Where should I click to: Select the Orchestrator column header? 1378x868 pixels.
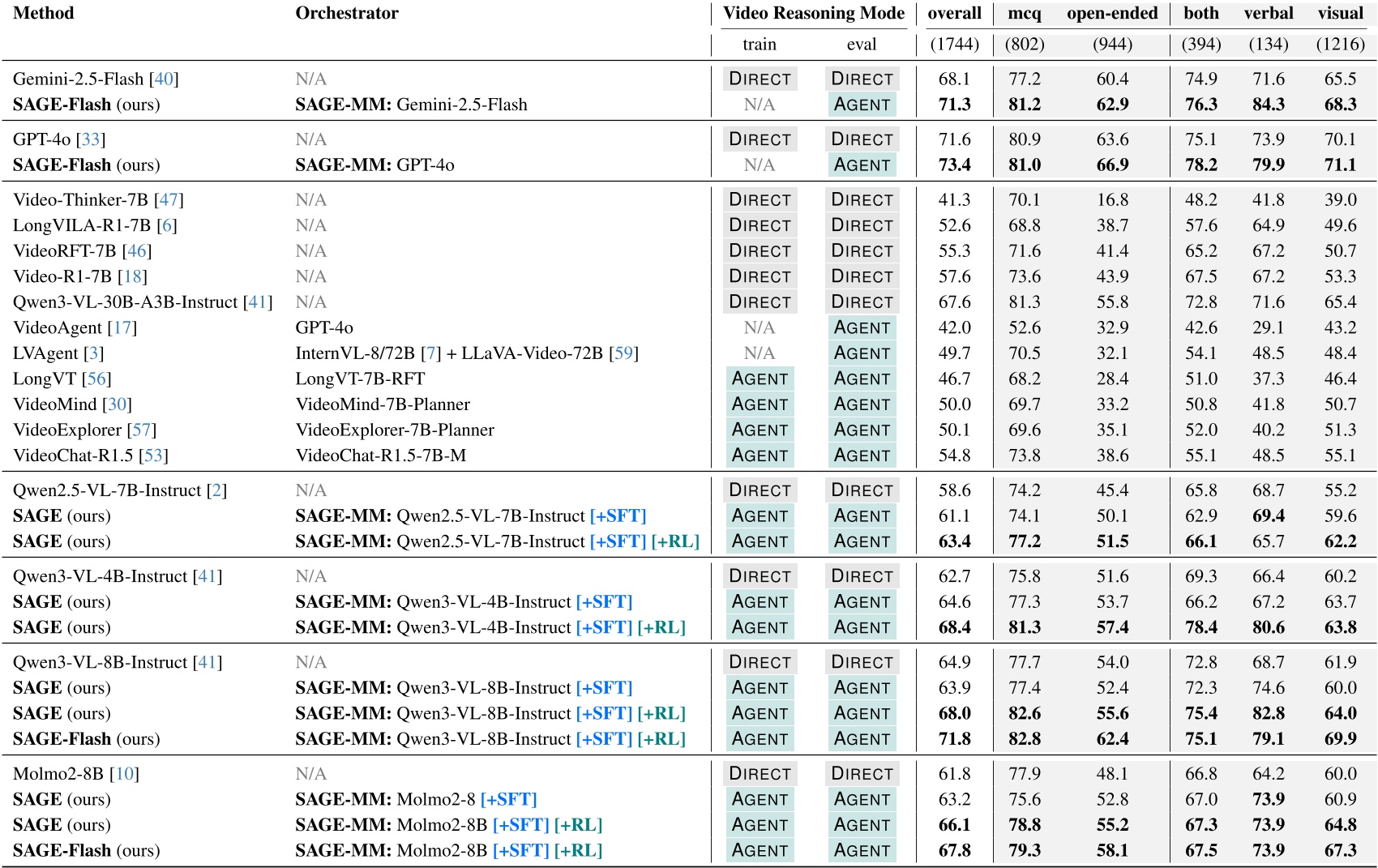tap(346, 13)
